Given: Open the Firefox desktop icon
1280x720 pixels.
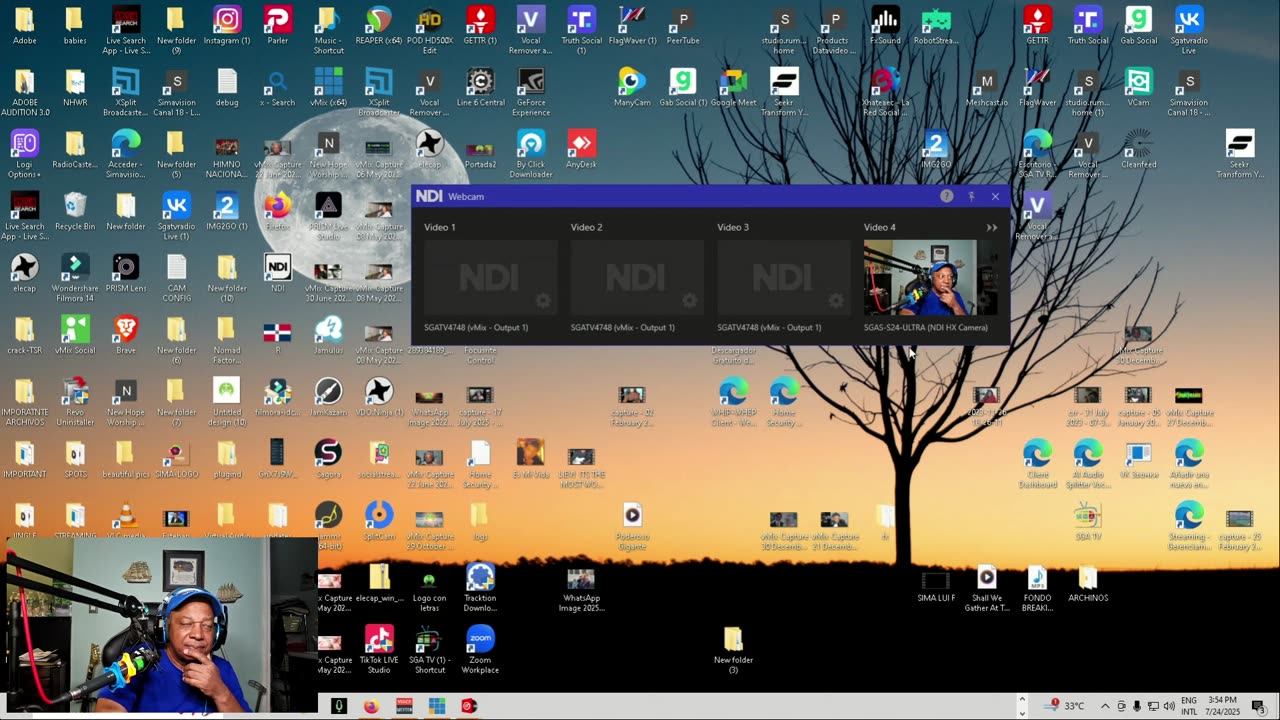Looking at the screenshot, I should click(x=278, y=212).
